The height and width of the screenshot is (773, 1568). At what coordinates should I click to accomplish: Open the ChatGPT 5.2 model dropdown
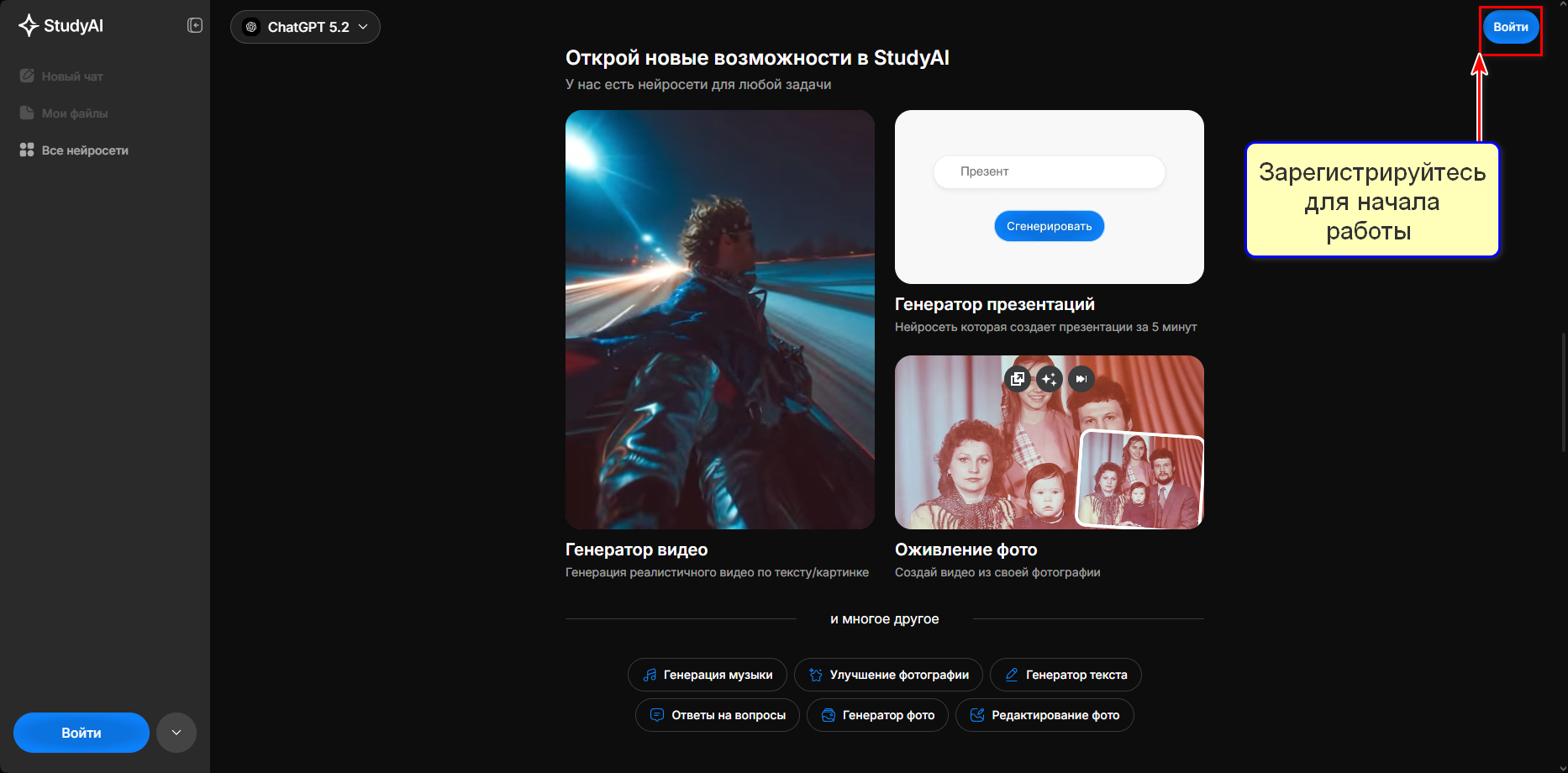click(305, 26)
